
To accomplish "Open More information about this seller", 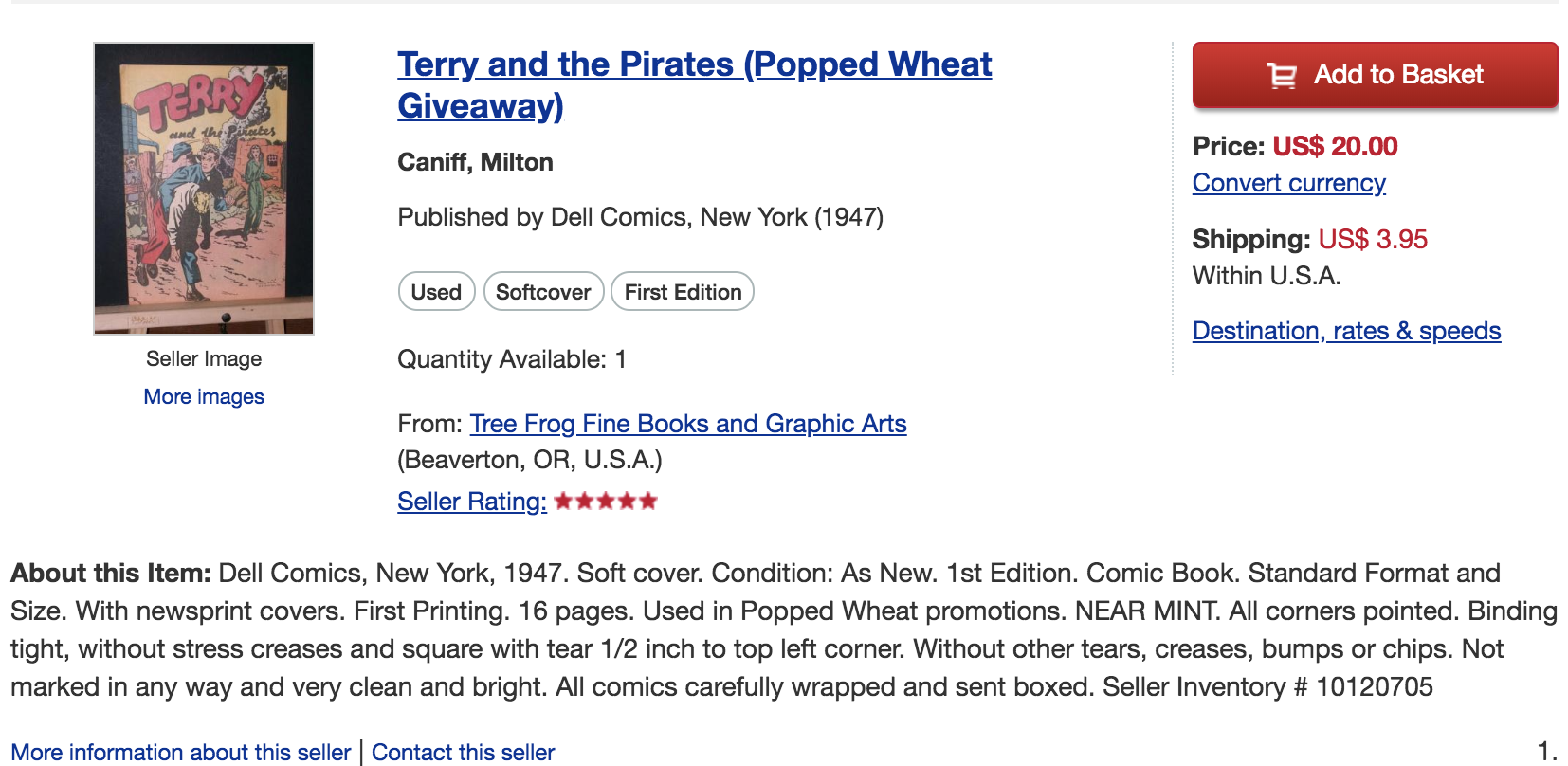I will 181,752.
